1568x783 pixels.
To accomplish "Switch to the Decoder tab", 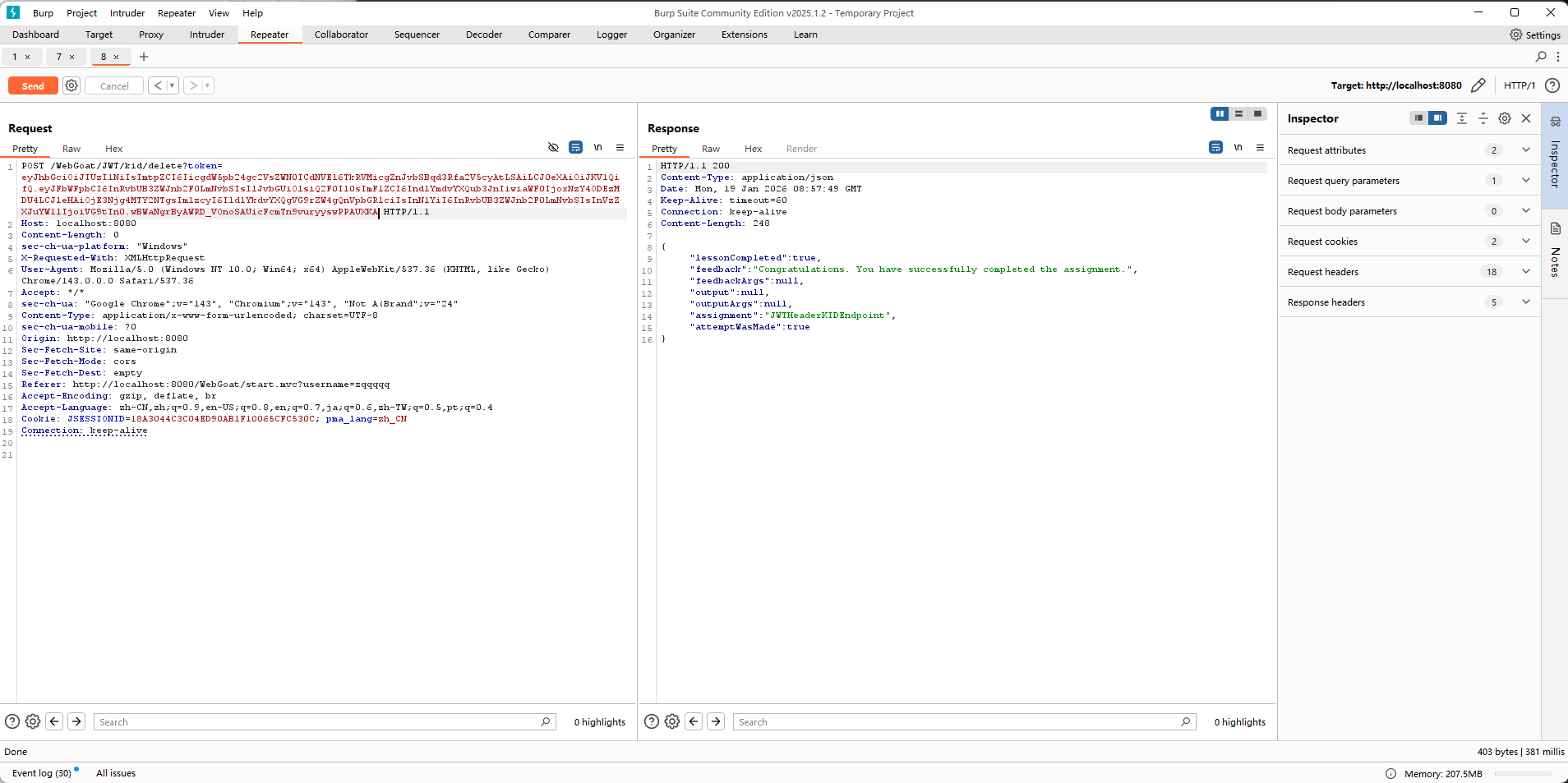I will (483, 35).
